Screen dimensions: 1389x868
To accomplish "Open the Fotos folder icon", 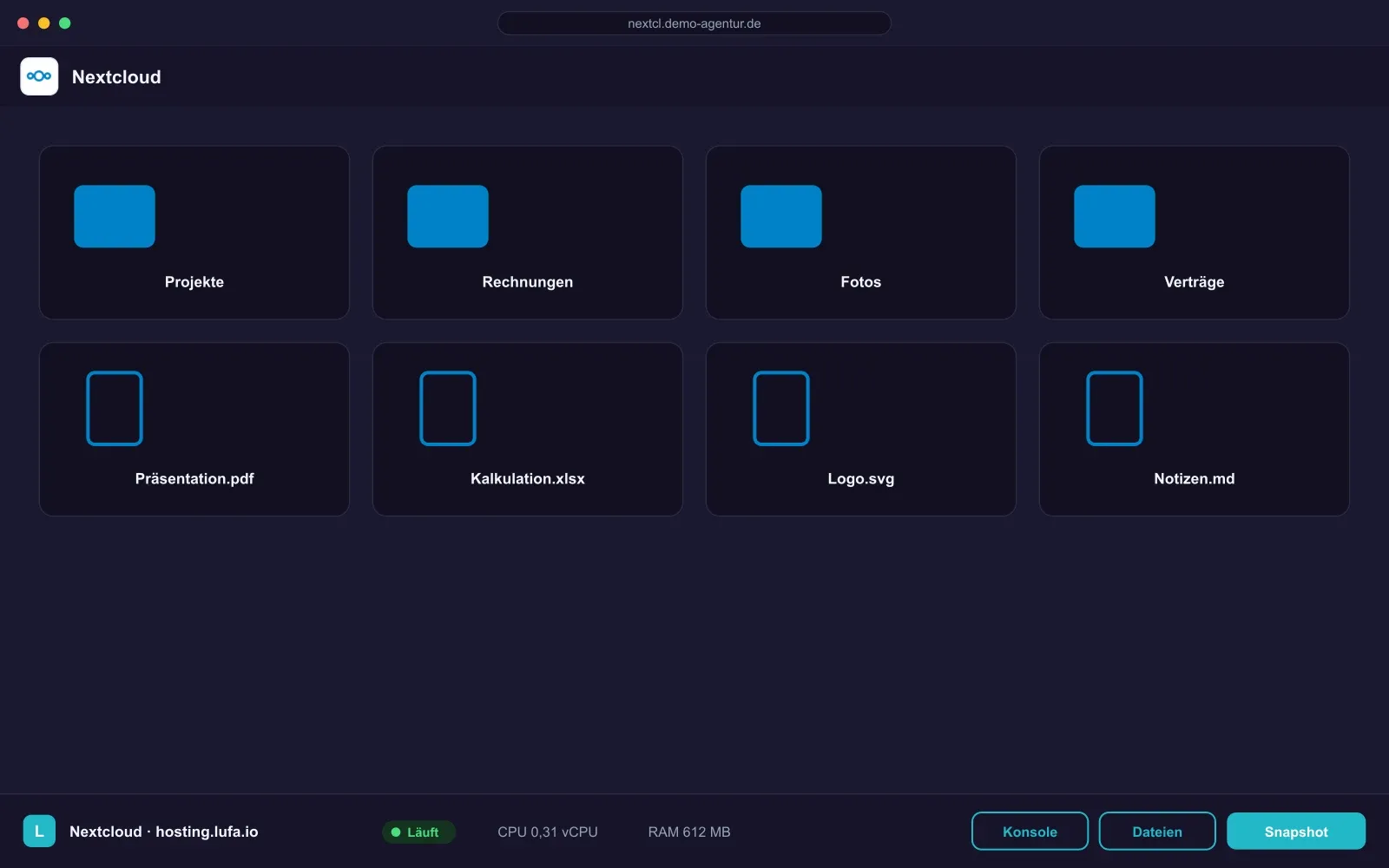I will click(781, 216).
